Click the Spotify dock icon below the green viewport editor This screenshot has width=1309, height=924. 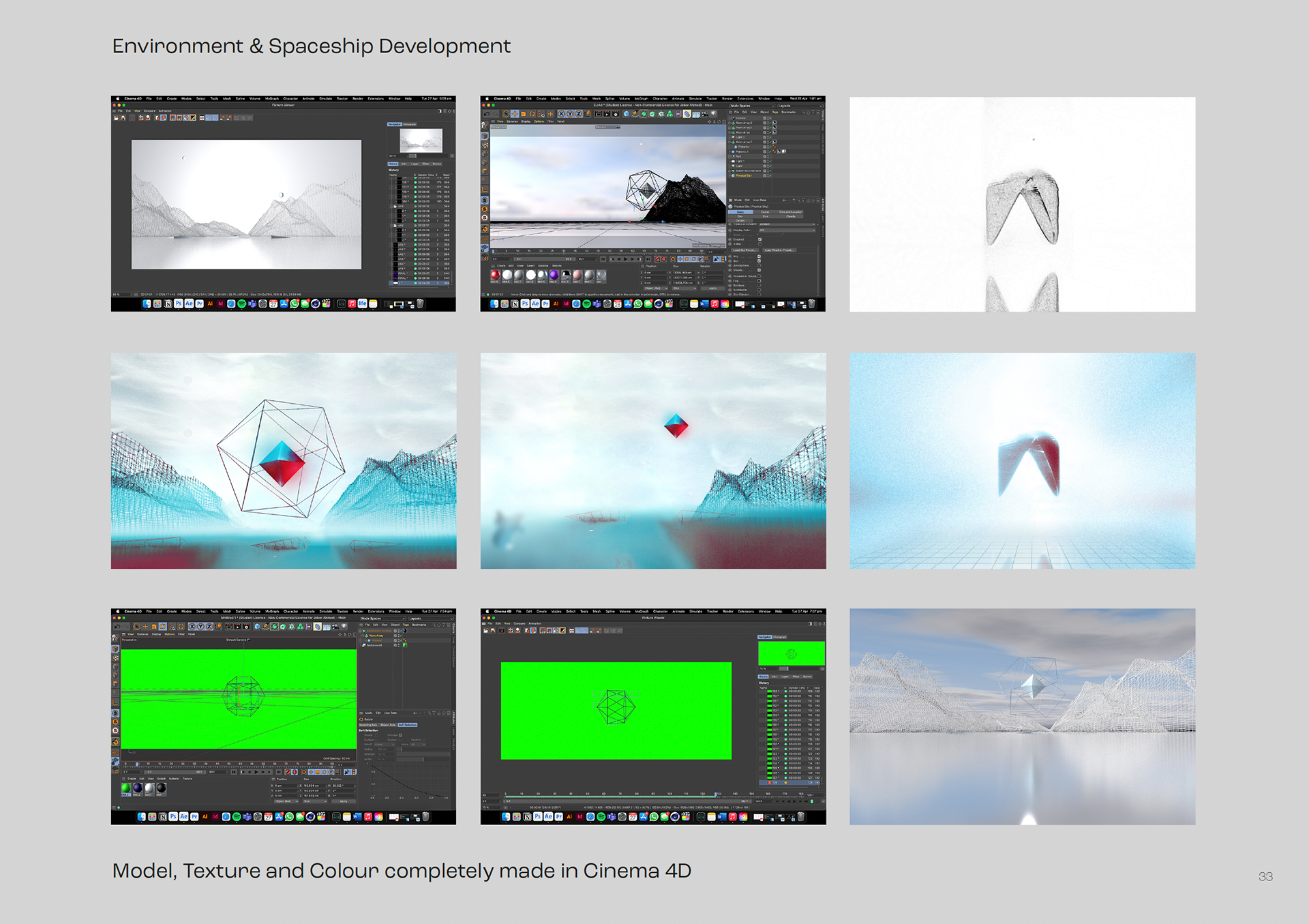[237, 816]
